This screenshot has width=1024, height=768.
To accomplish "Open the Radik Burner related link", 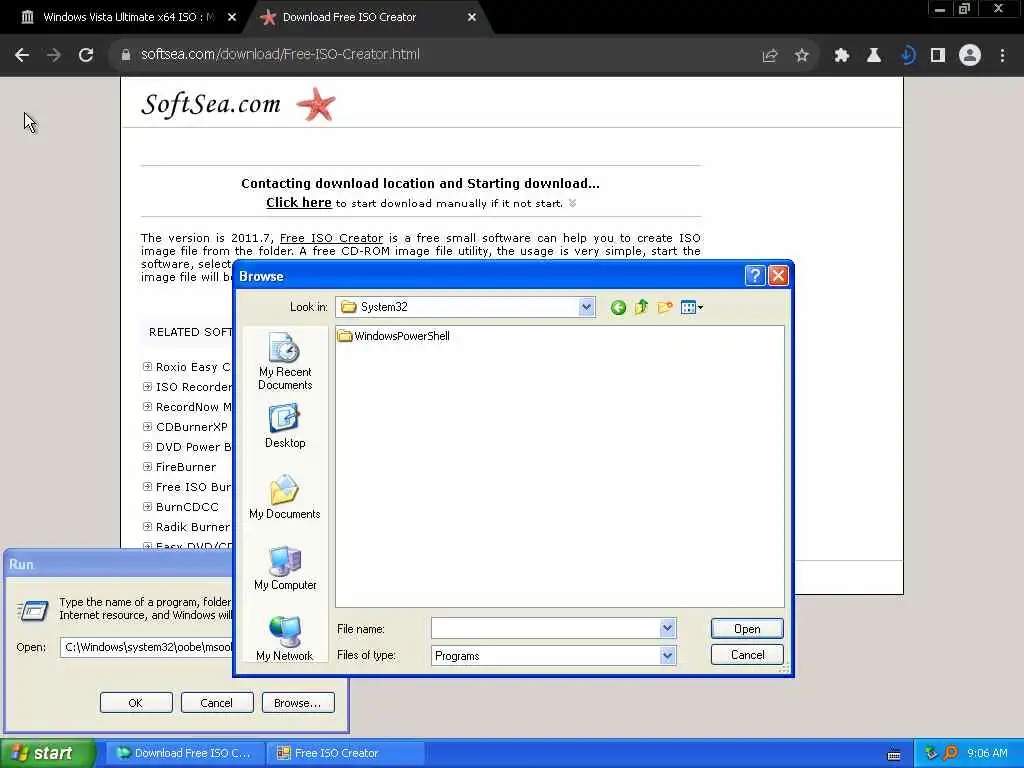I will pyautogui.click(x=193, y=526).
